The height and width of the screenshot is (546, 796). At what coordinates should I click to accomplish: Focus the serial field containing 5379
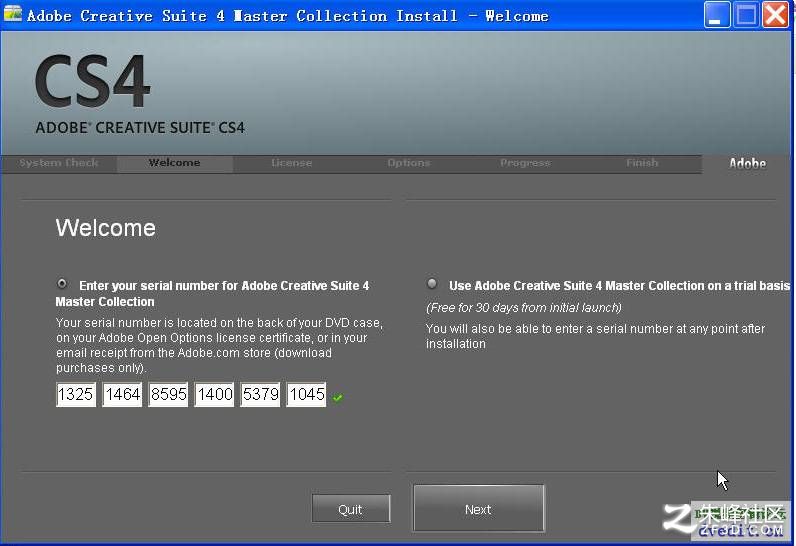(x=260, y=394)
